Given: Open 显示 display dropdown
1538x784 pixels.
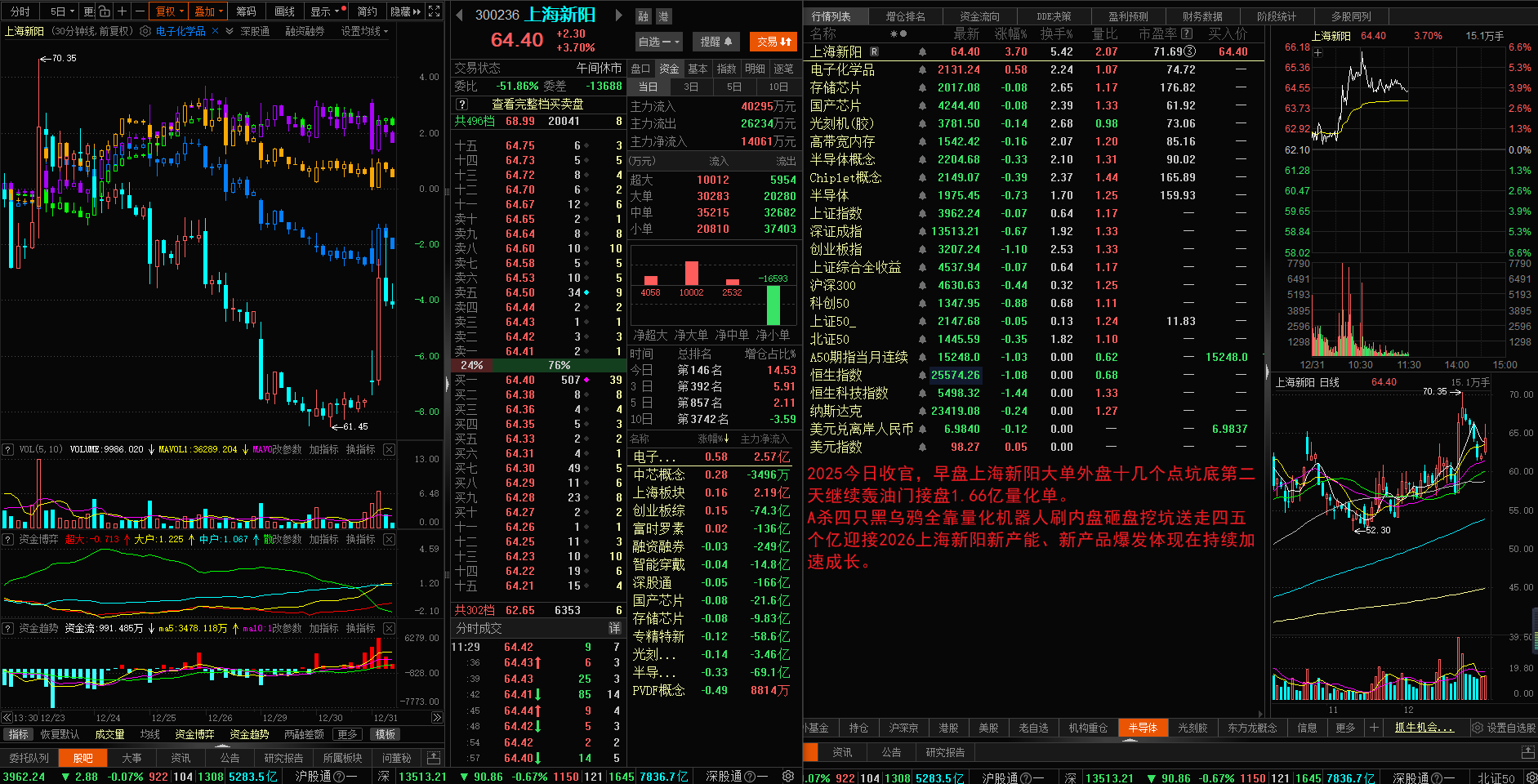Looking at the screenshot, I should click(325, 11).
